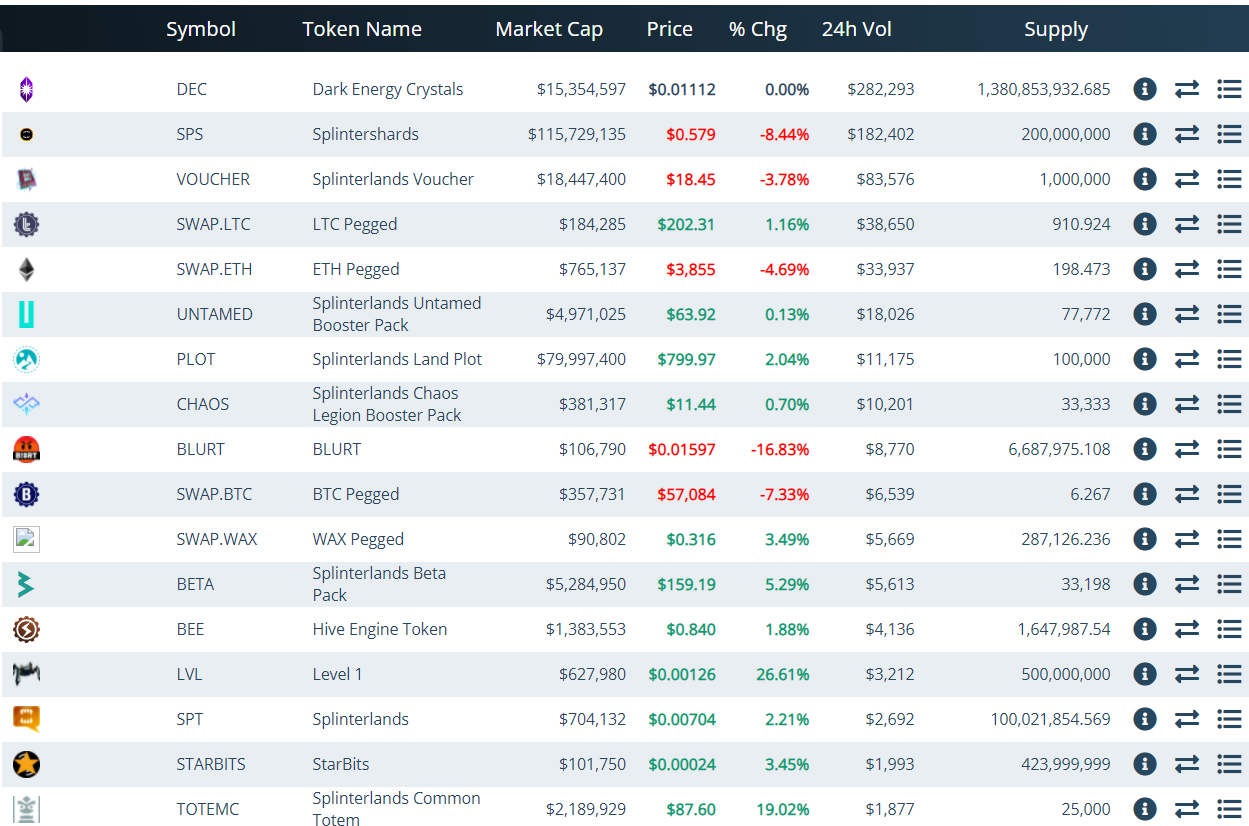Click the info icon for SWAP.BTC
The width and height of the screenshot is (1249, 826).
point(1145,494)
